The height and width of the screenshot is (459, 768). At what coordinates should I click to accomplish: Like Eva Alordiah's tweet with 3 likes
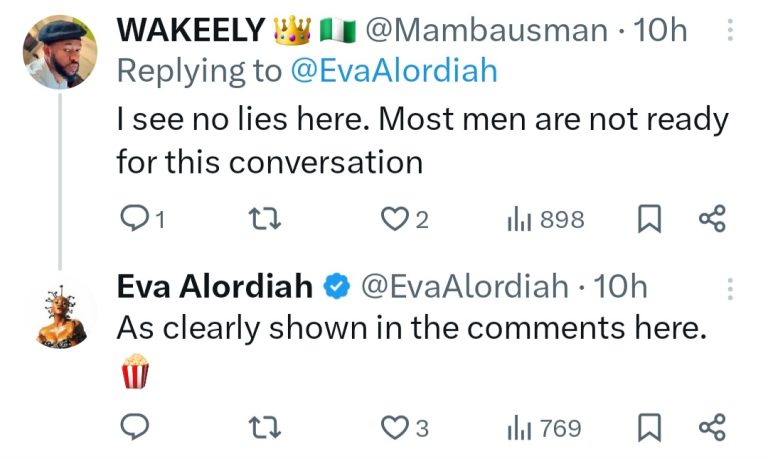pyautogui.click(x=396, y=428)
